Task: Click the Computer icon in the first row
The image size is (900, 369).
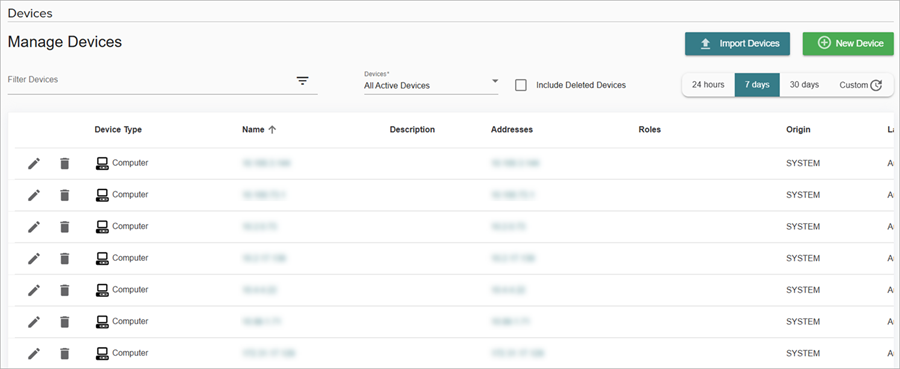Action: point(102,164)
